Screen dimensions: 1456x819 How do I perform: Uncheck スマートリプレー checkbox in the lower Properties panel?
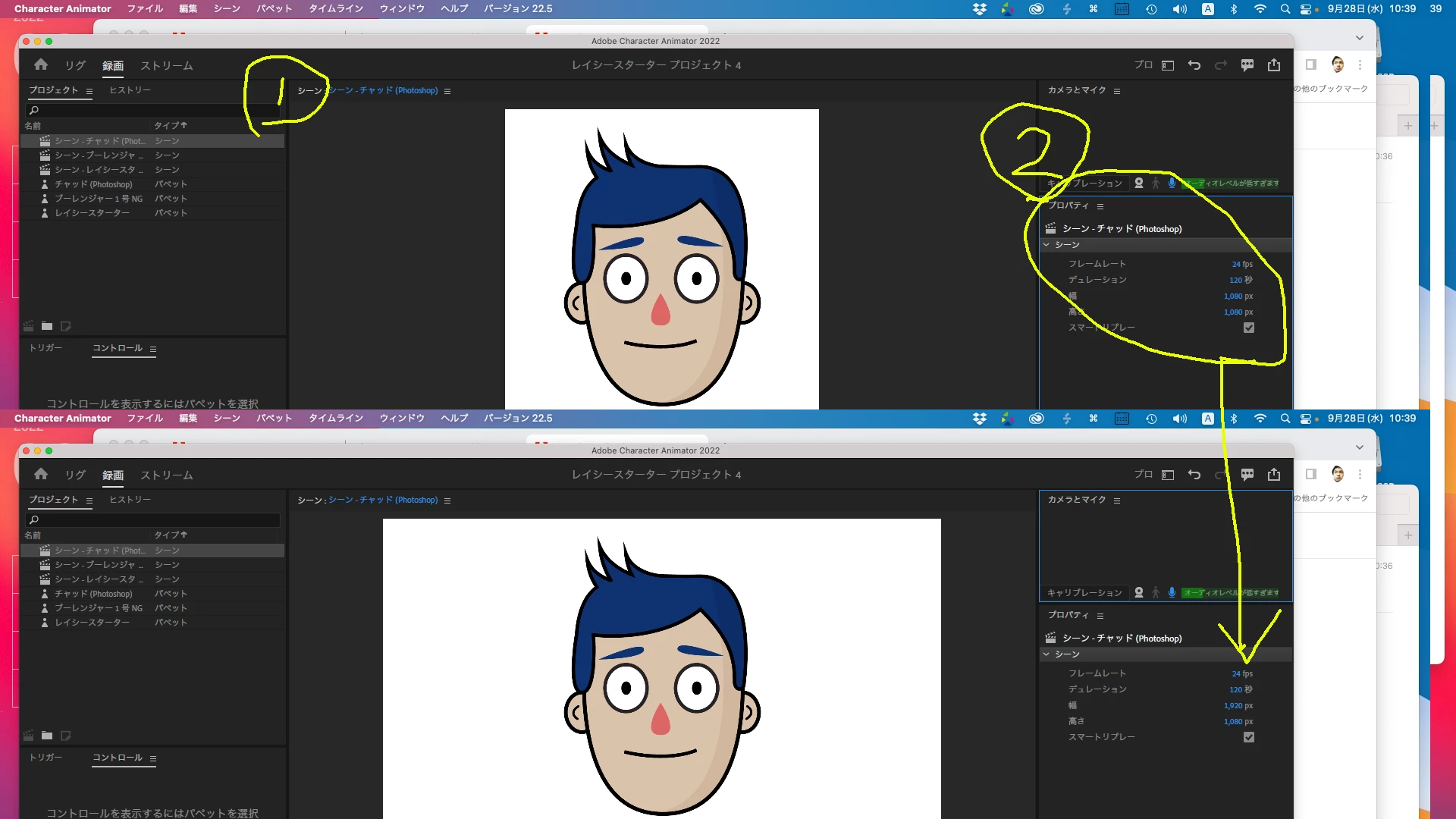[x=1249, y=737]
